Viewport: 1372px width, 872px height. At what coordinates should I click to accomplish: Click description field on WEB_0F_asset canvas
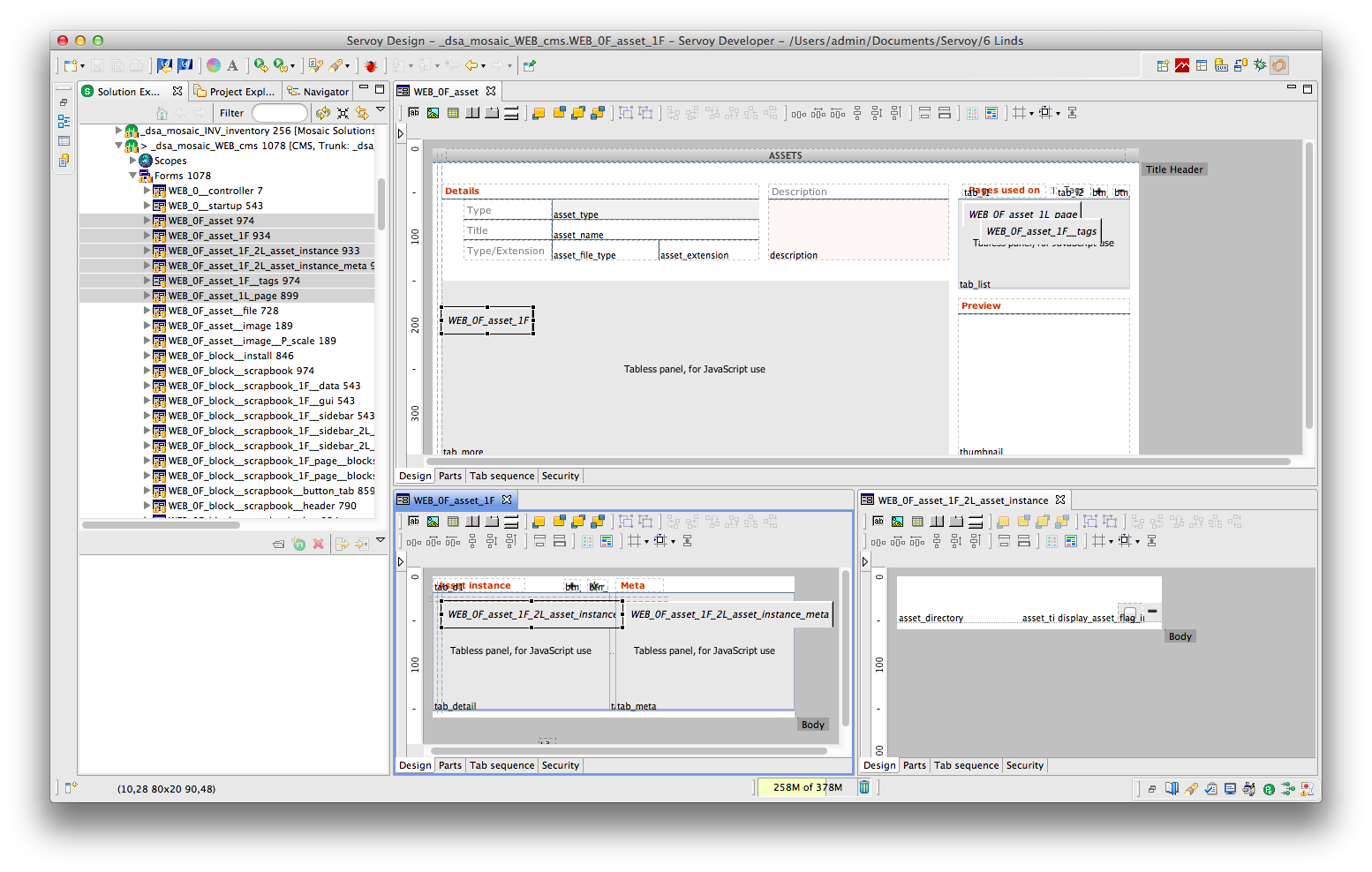tap(858, 231)
